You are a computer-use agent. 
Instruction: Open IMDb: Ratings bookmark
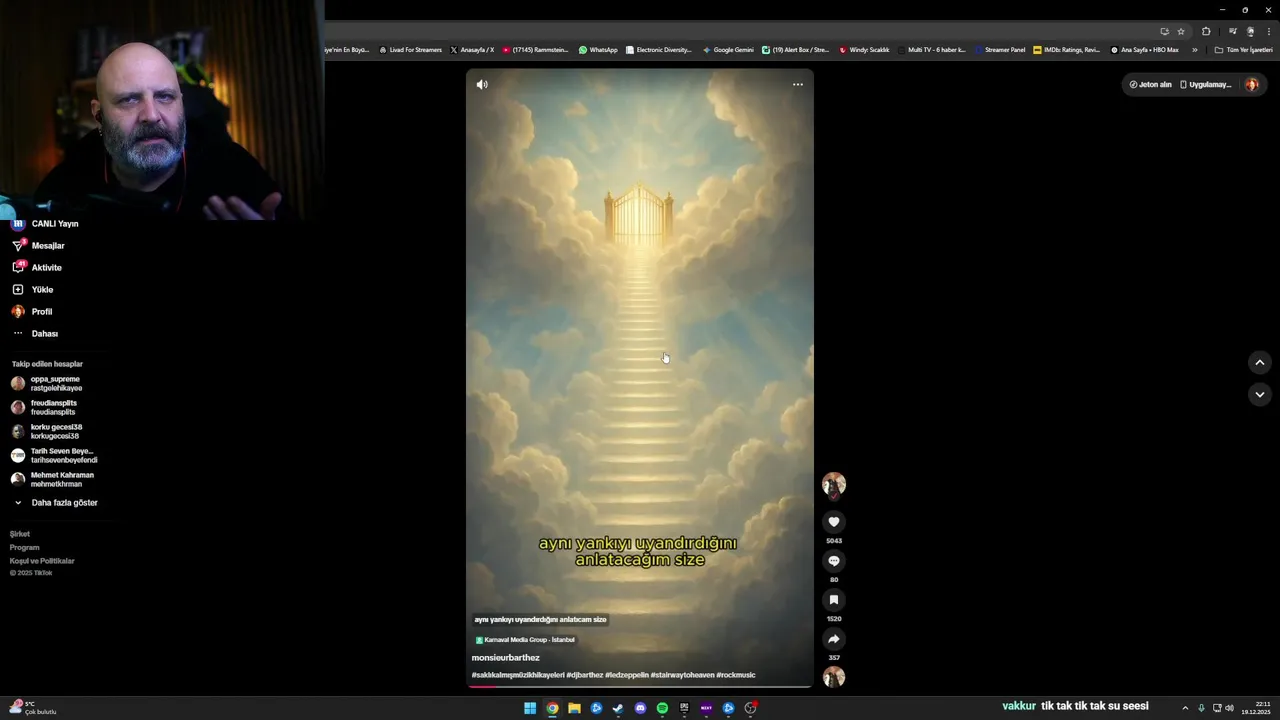coord(1067,50)
